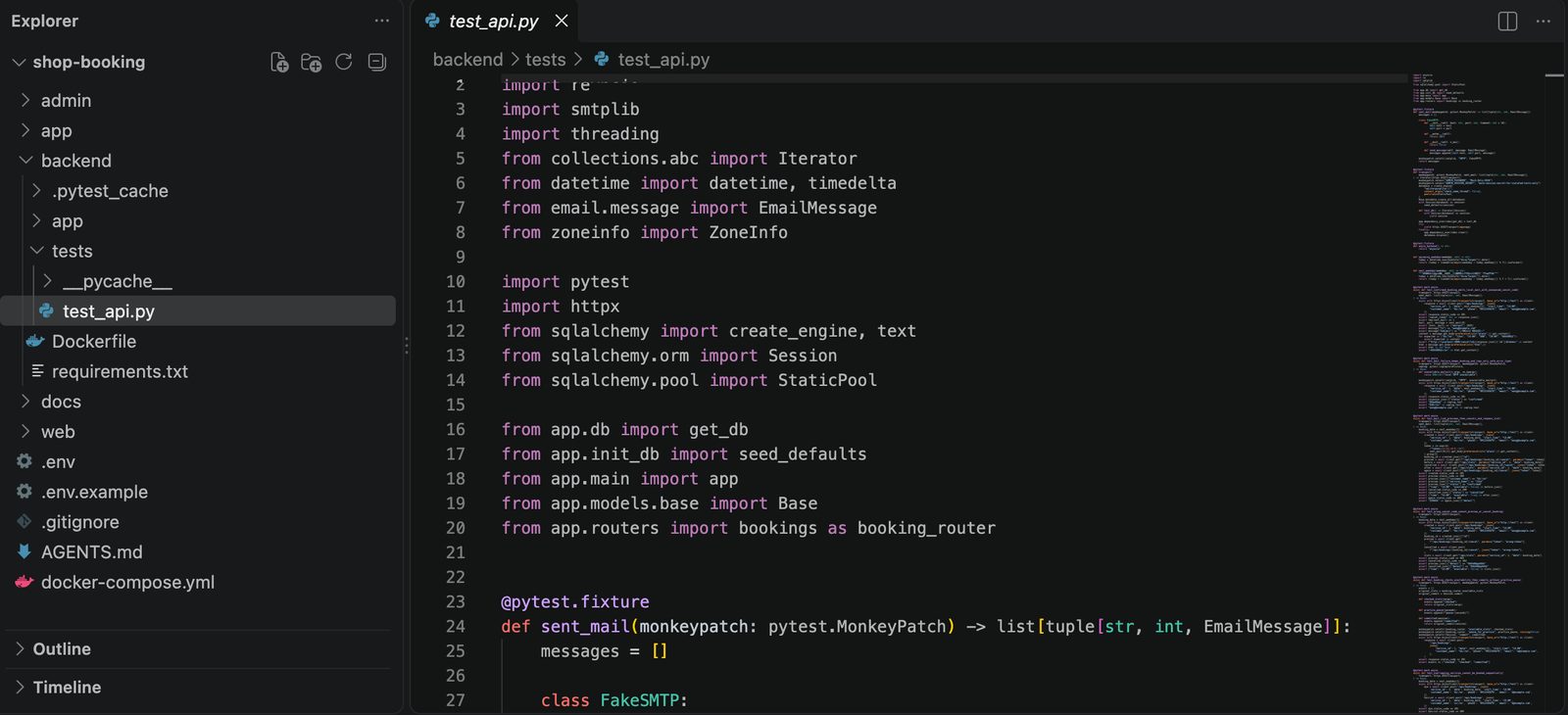Click the 'import pytest' line
Screen dimensions: 1568x715
[565, 281]
